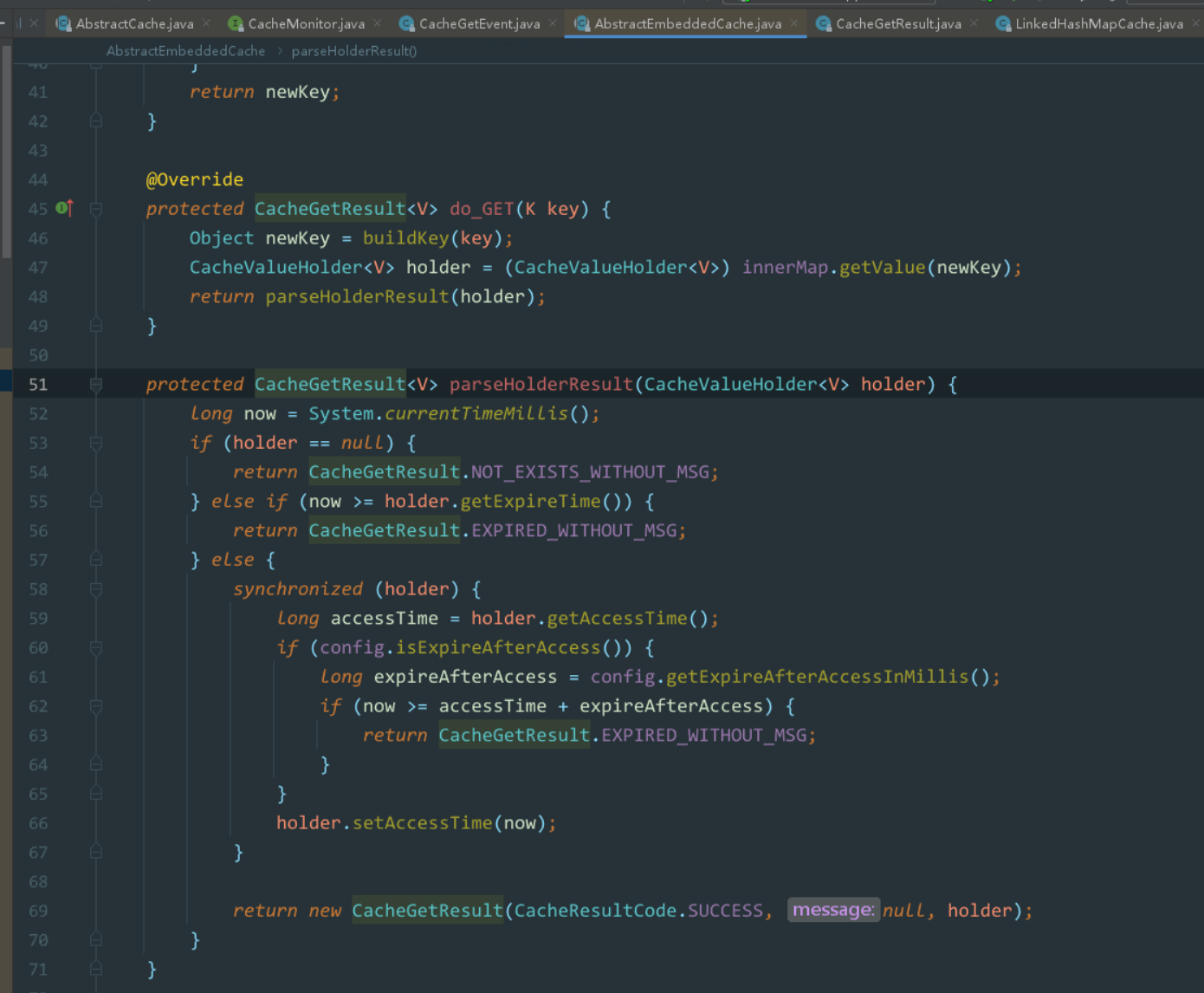Click the do_GET method name
This screenshot has height=993, width=1204.
click(482, 209)
